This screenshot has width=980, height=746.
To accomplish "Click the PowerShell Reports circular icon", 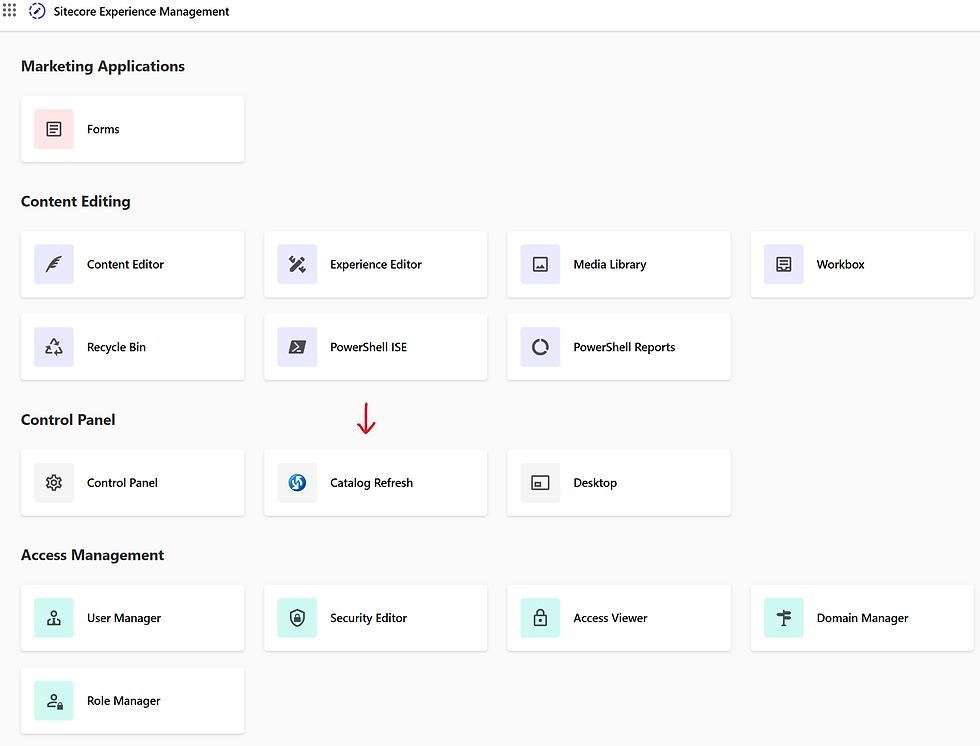I will point(540,347).
